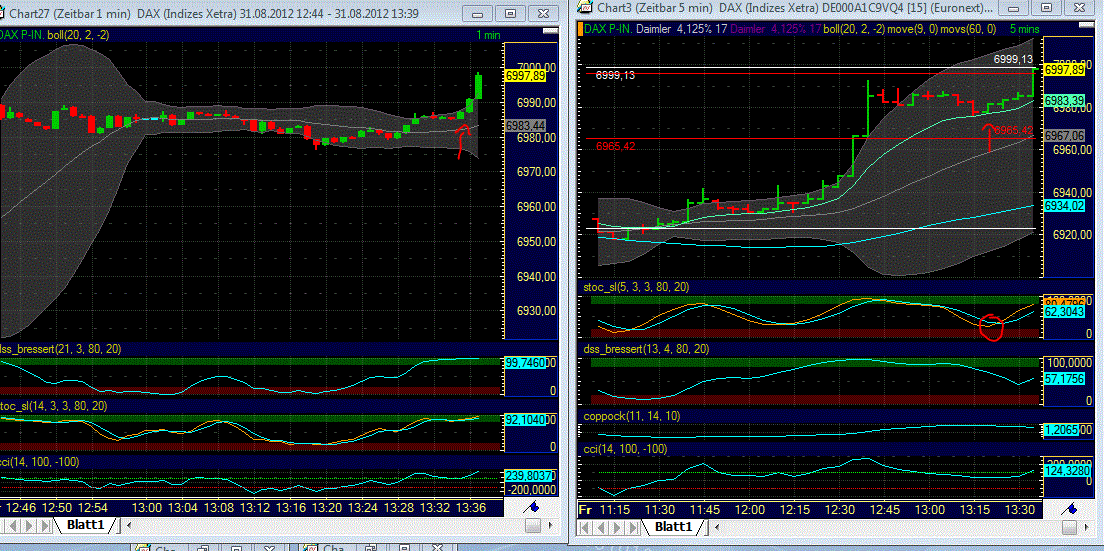Click the left scroll arrow in Chart3
The width and height of the screenshot is (1104, 551).
(x=716, y=526)
